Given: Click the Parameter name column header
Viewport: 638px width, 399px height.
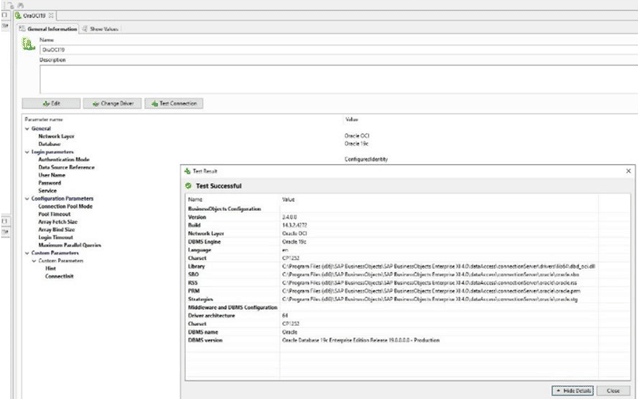Looking at the screenshot, I should pos(44,120).
